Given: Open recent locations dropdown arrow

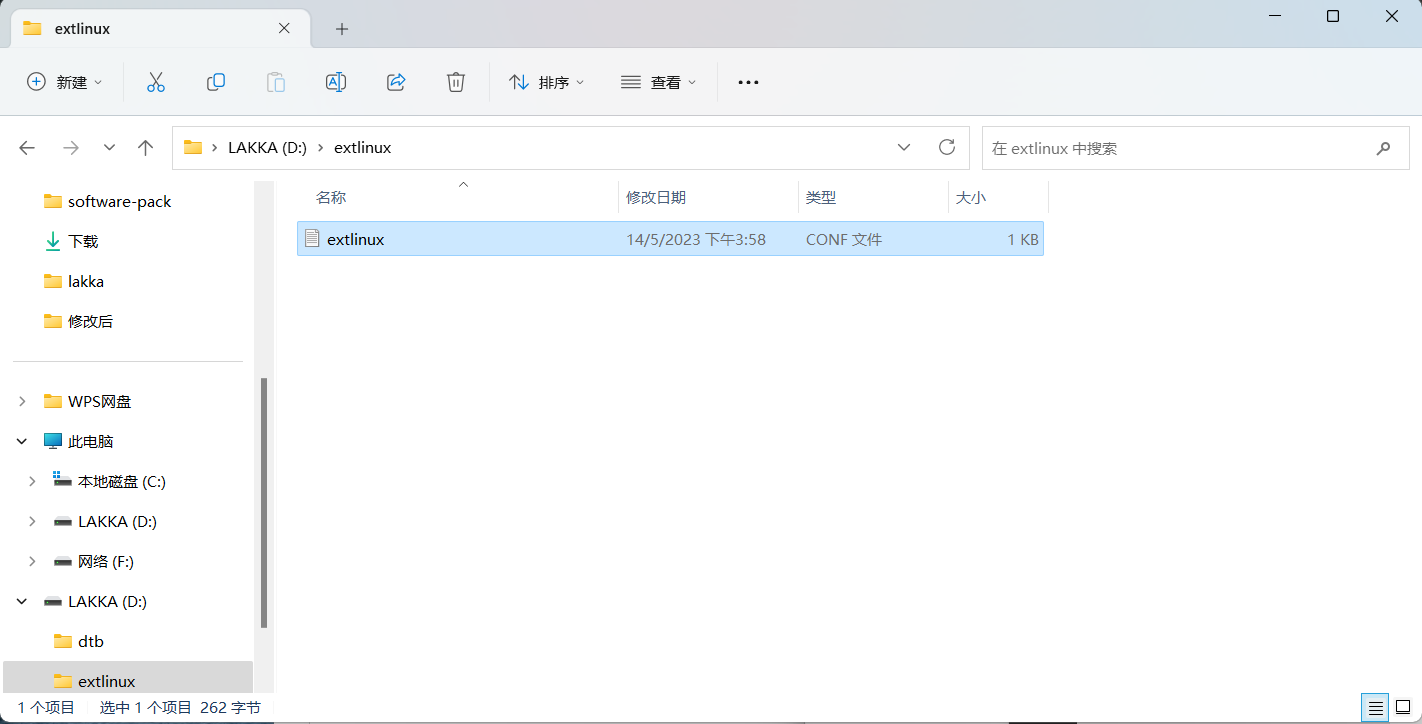Looking at the screenshot, I should 109,148.
